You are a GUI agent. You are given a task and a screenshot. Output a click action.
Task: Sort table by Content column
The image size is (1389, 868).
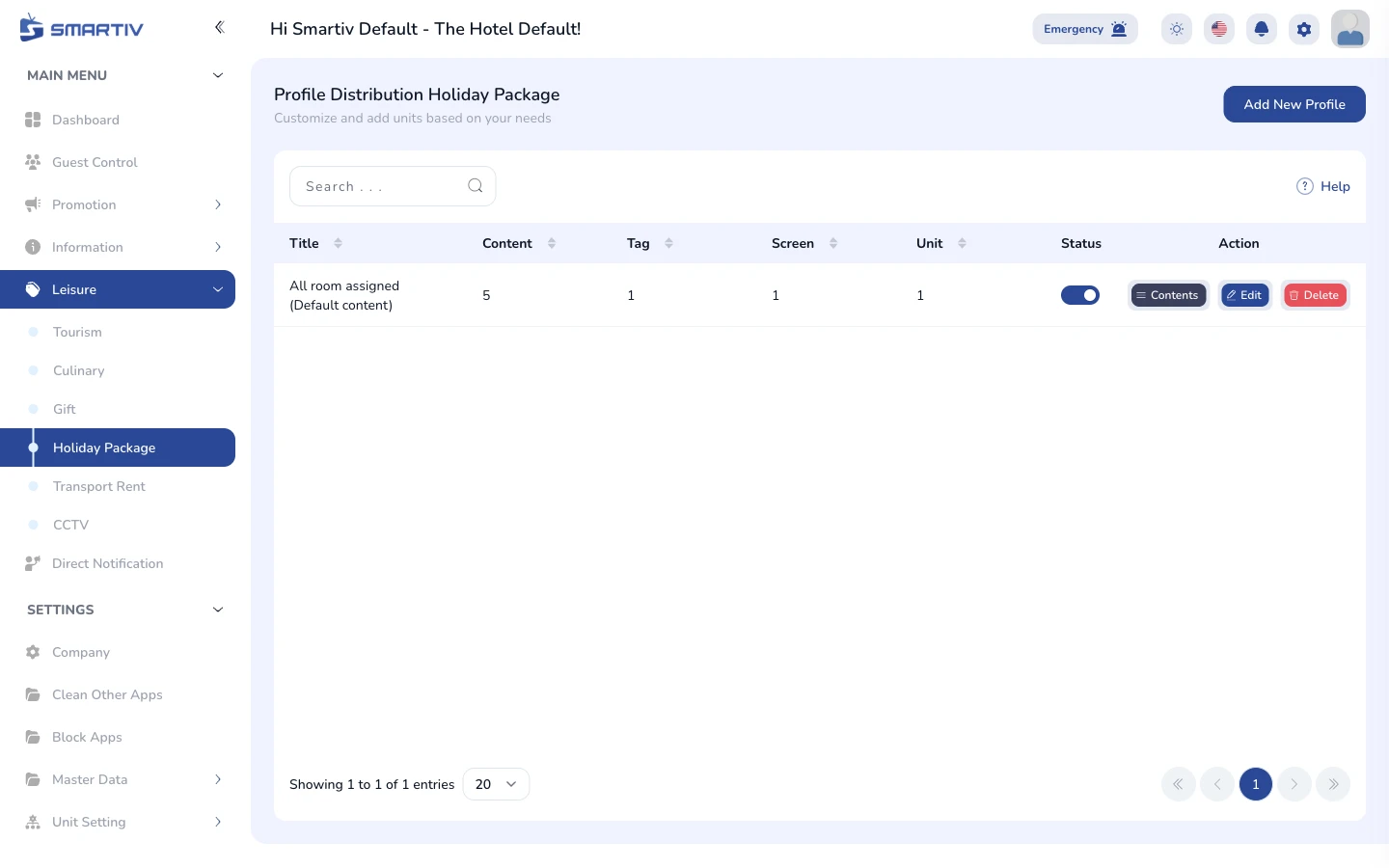[x=552, y=243]
